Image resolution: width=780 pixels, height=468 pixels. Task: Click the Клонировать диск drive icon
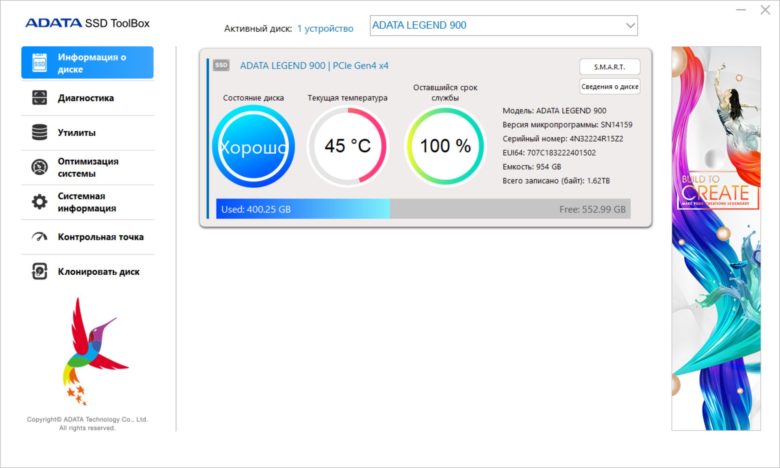point(39,272)
